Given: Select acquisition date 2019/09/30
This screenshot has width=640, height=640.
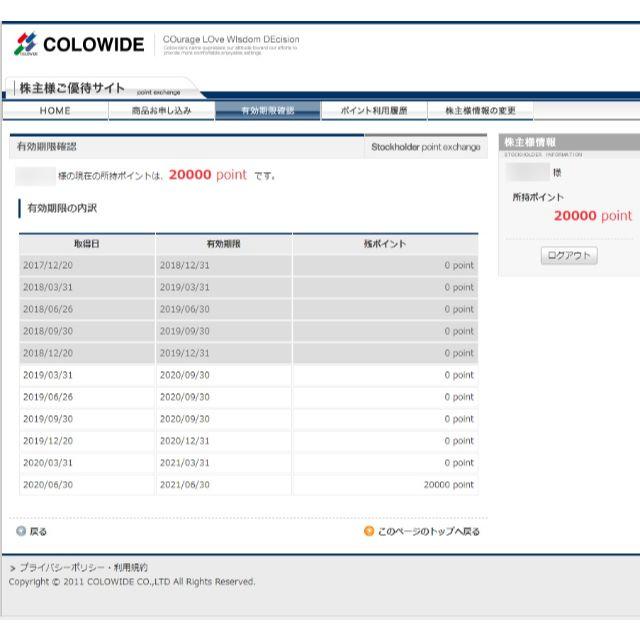Looking at the screenshot, I should (x=48, y=419).
